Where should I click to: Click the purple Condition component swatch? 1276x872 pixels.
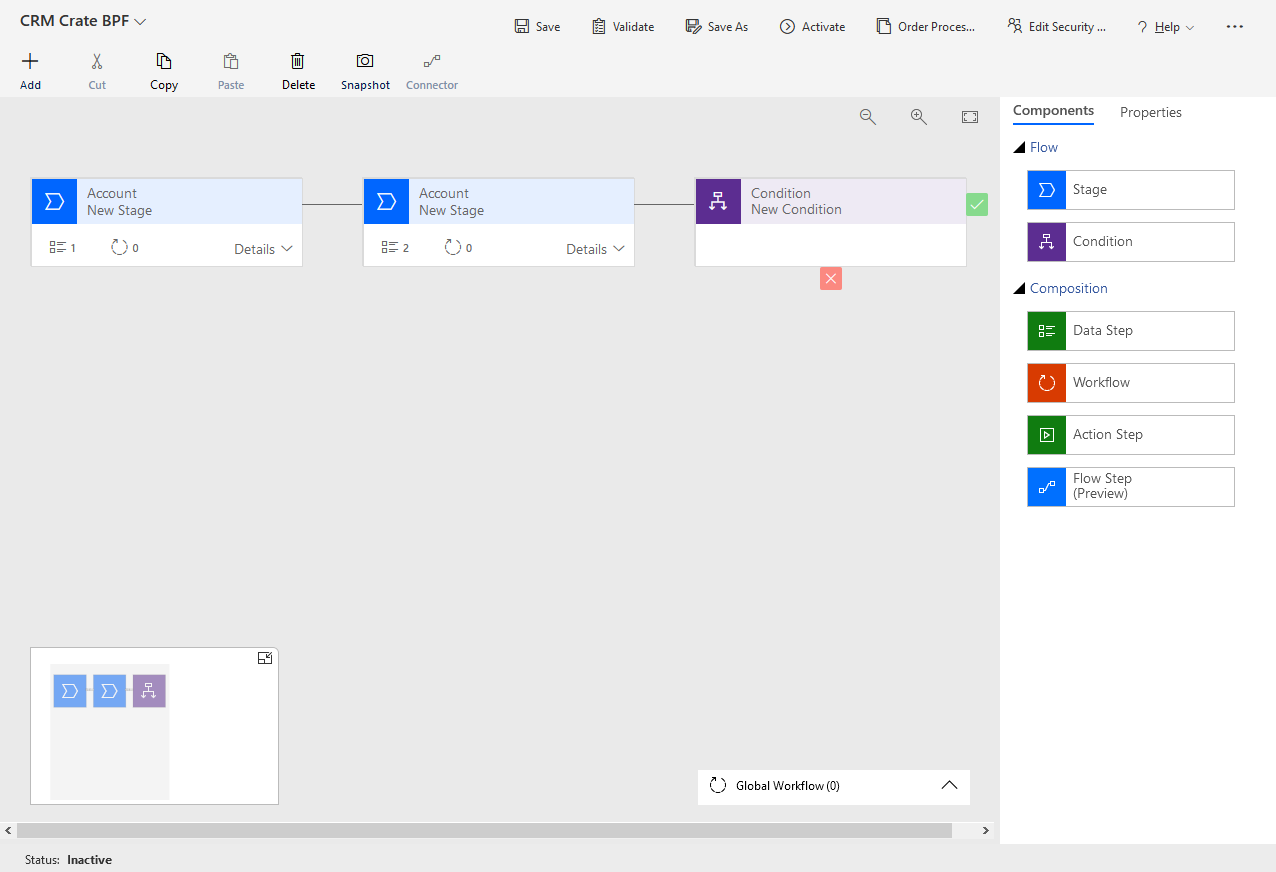[x=1046, y=241]
